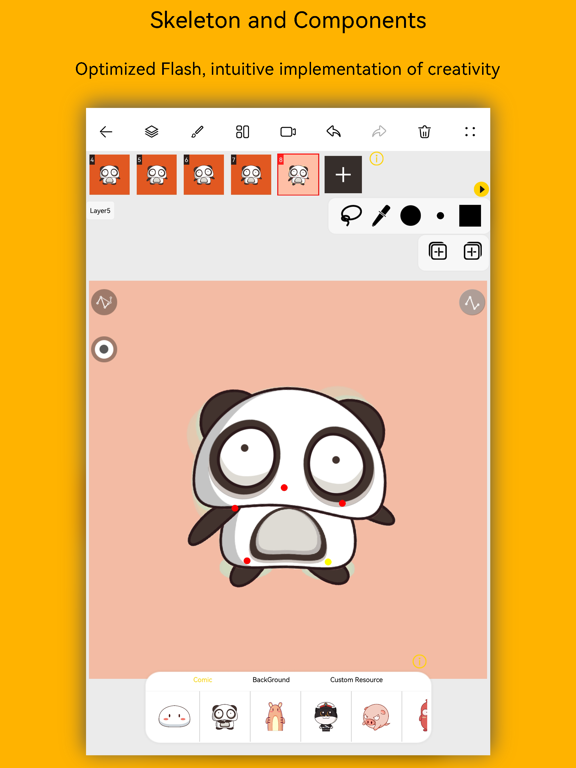Click the right add-copy plus icon

tap(472, 252)
